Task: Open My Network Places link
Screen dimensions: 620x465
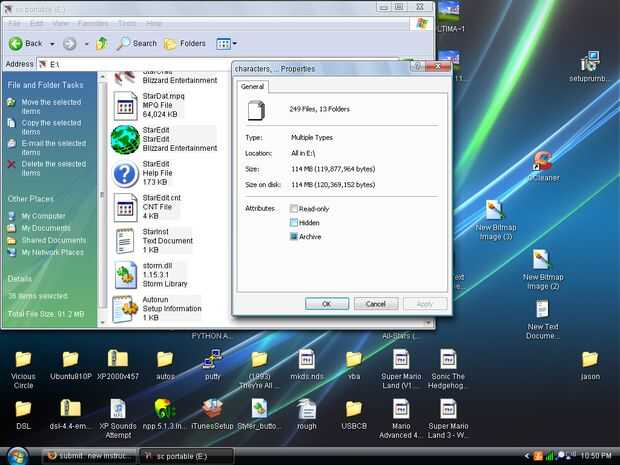Action: tap(53, 252)
